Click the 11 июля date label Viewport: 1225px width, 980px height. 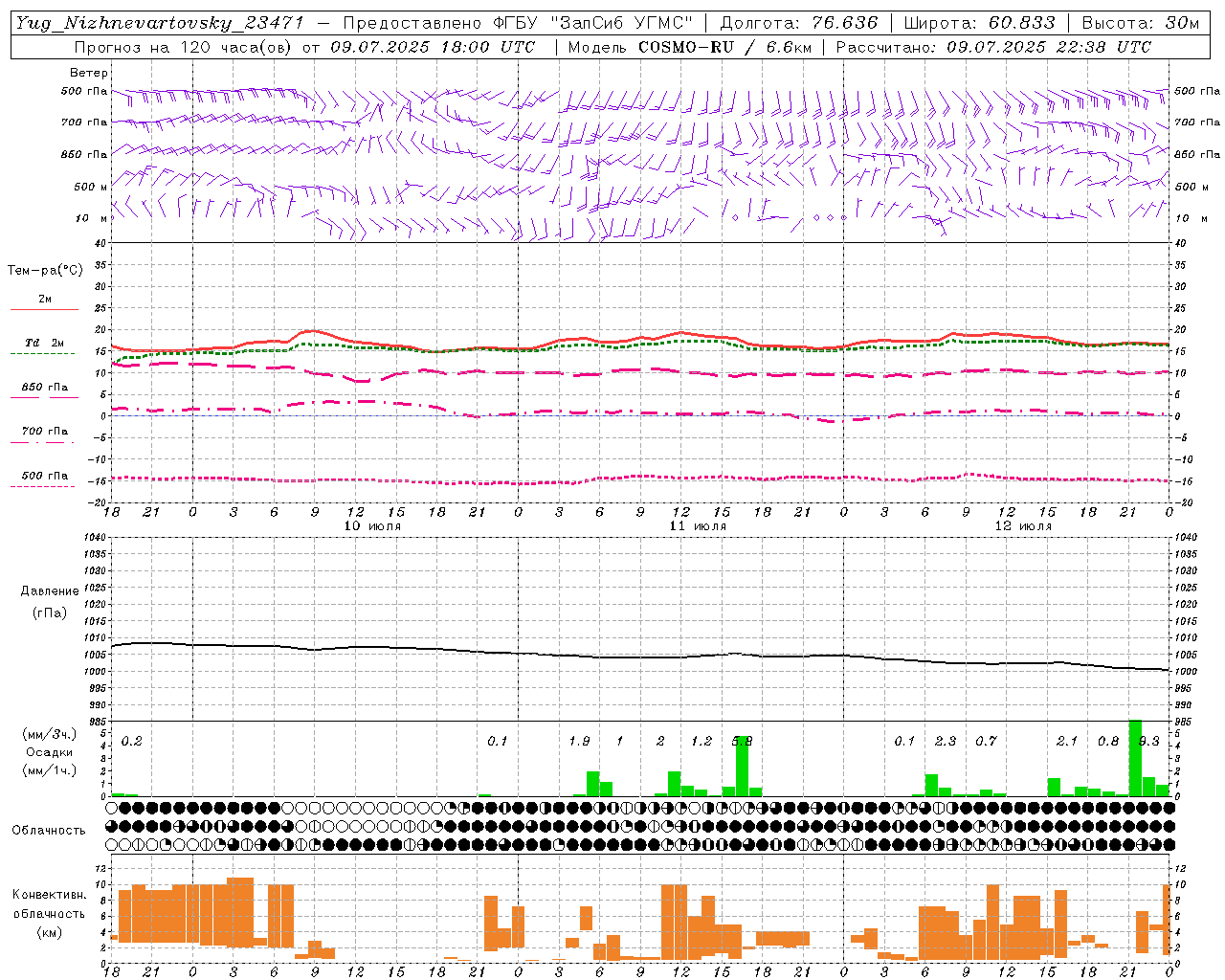point(698,526)
